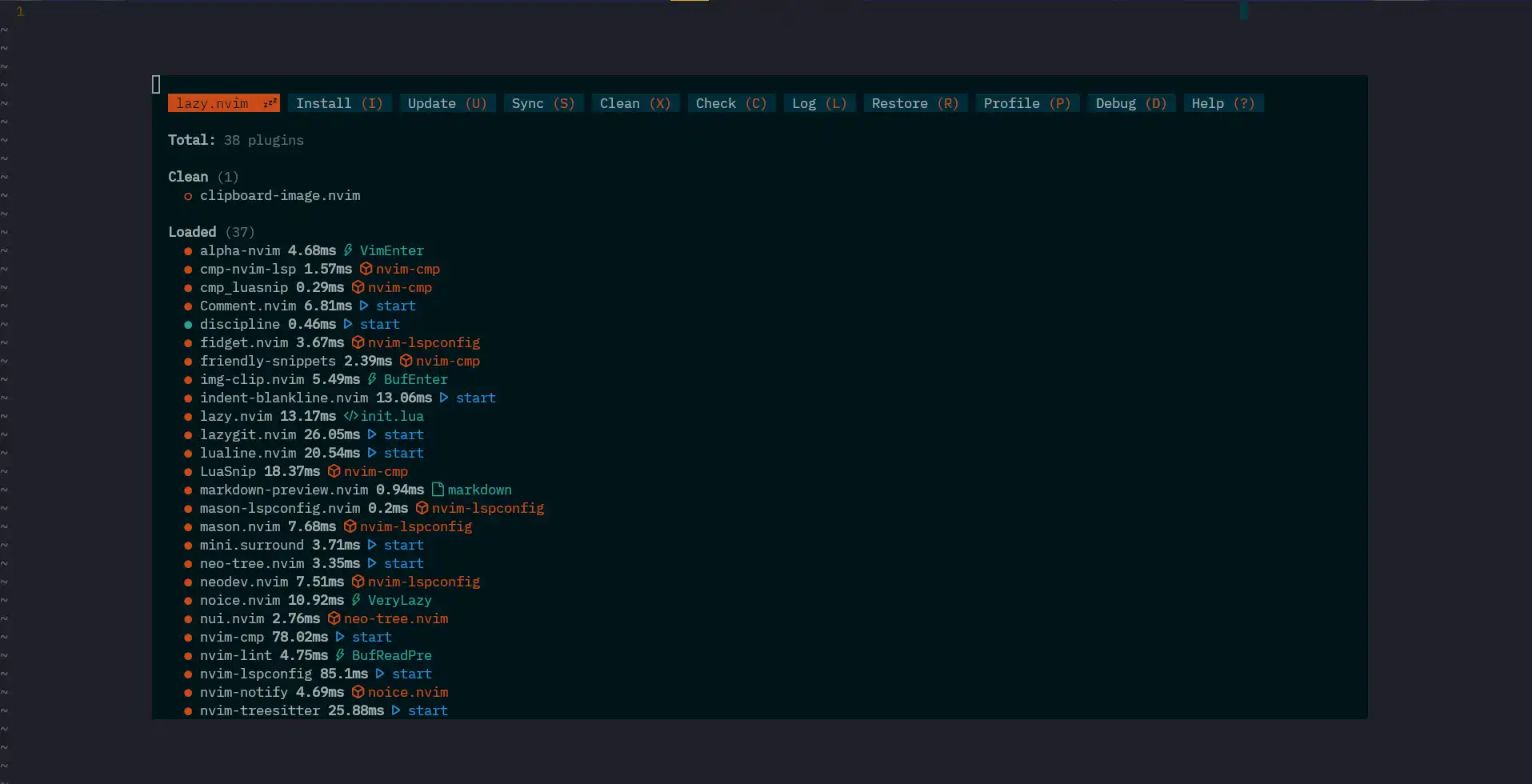The image size is (1532, 784).
Task: Click the nvim-lspconfig link beside fidget.nvim
Action: pos(425,342)
